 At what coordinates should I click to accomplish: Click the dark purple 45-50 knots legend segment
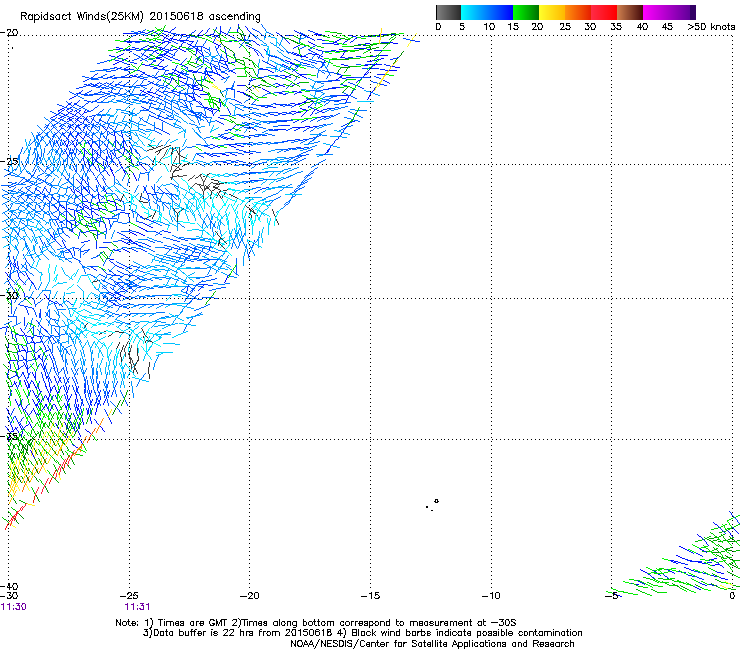click(682, 12)
